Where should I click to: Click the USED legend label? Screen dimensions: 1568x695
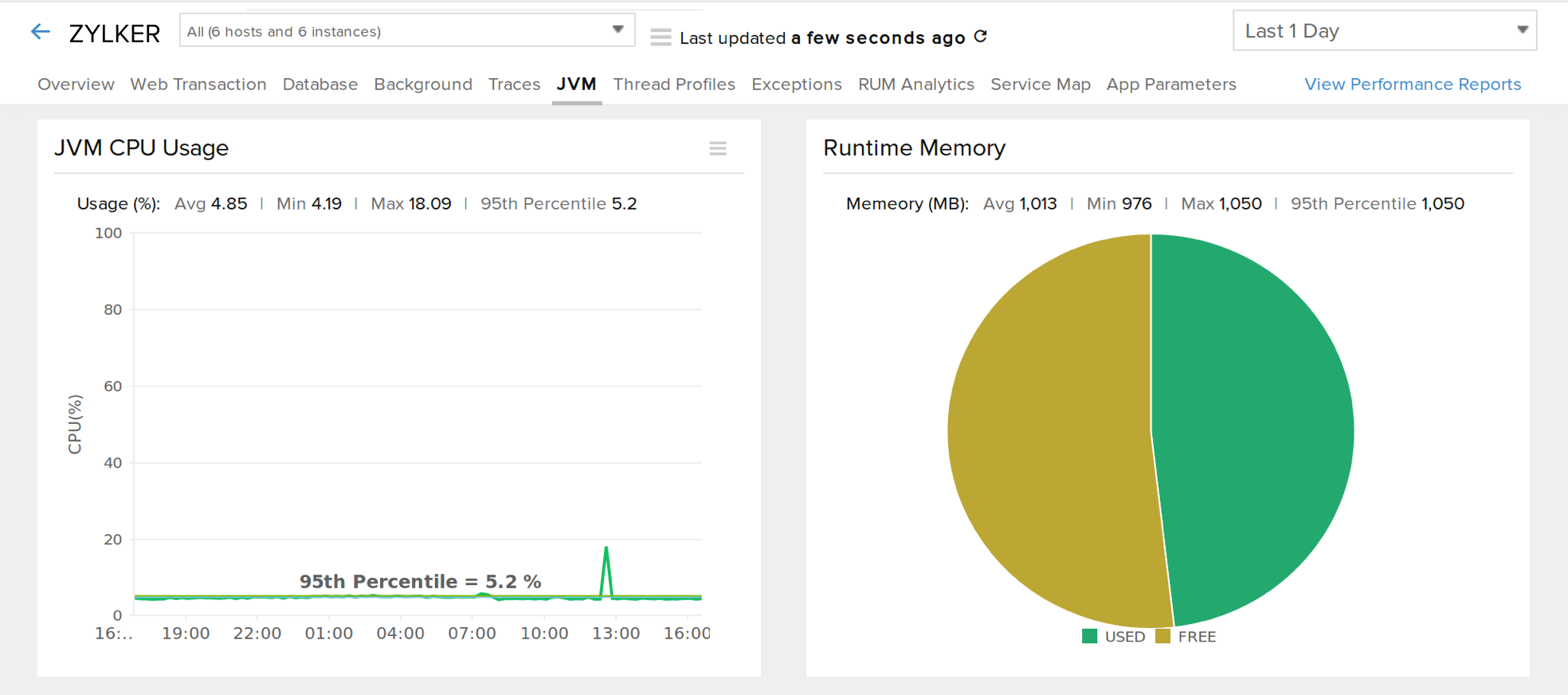click(x=1125, y=637)
